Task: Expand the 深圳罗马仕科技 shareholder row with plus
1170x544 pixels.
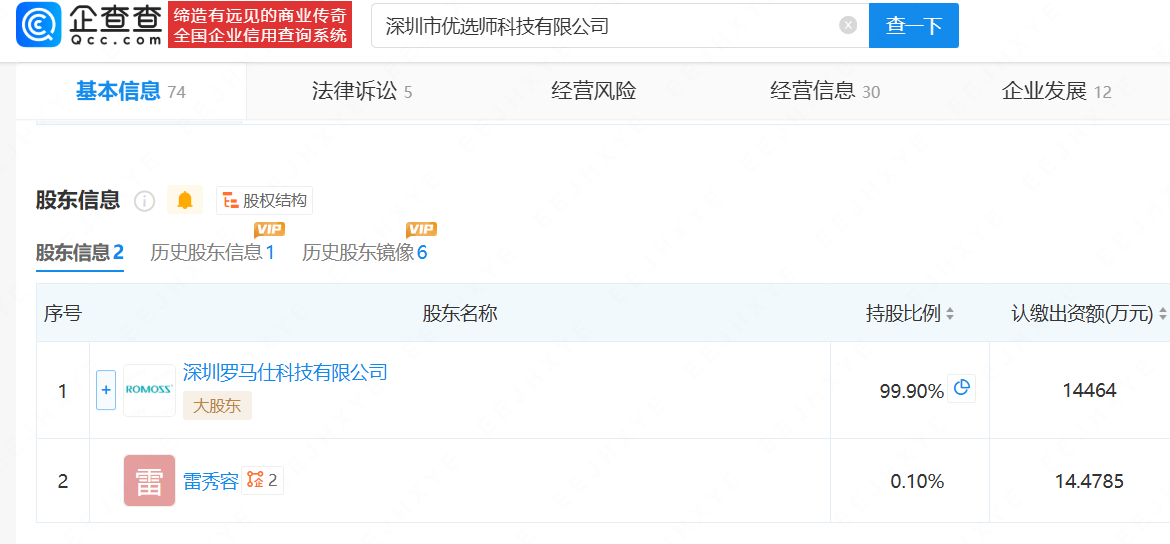Action: tap(106, 390)
